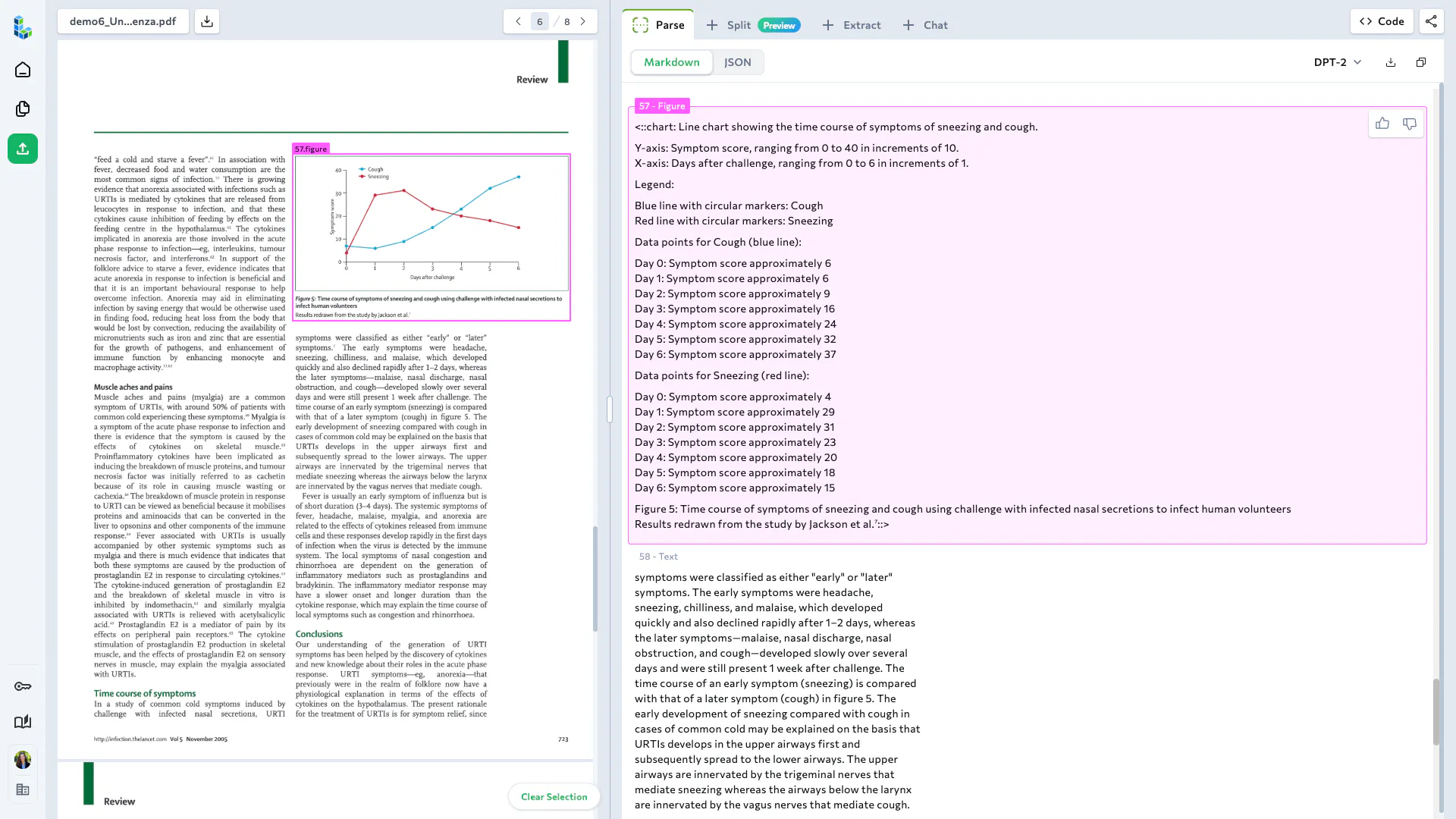1456x819 pixels.
Task: Download the parsed markdown output
Action: click(1391, 62)
